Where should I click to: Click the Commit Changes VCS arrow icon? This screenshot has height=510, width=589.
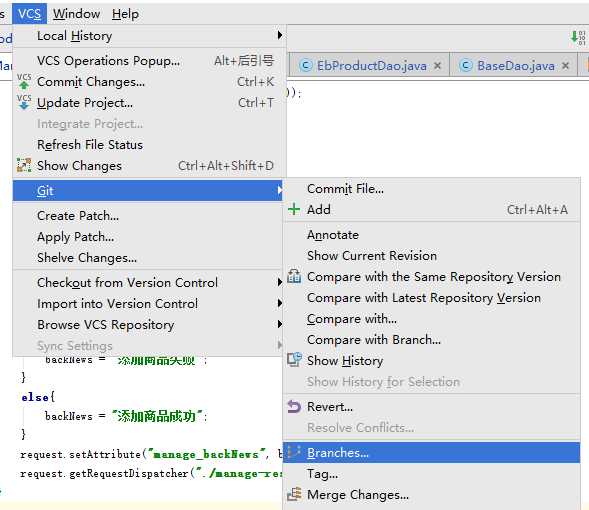pyautogui.click(x=24, y=81)
